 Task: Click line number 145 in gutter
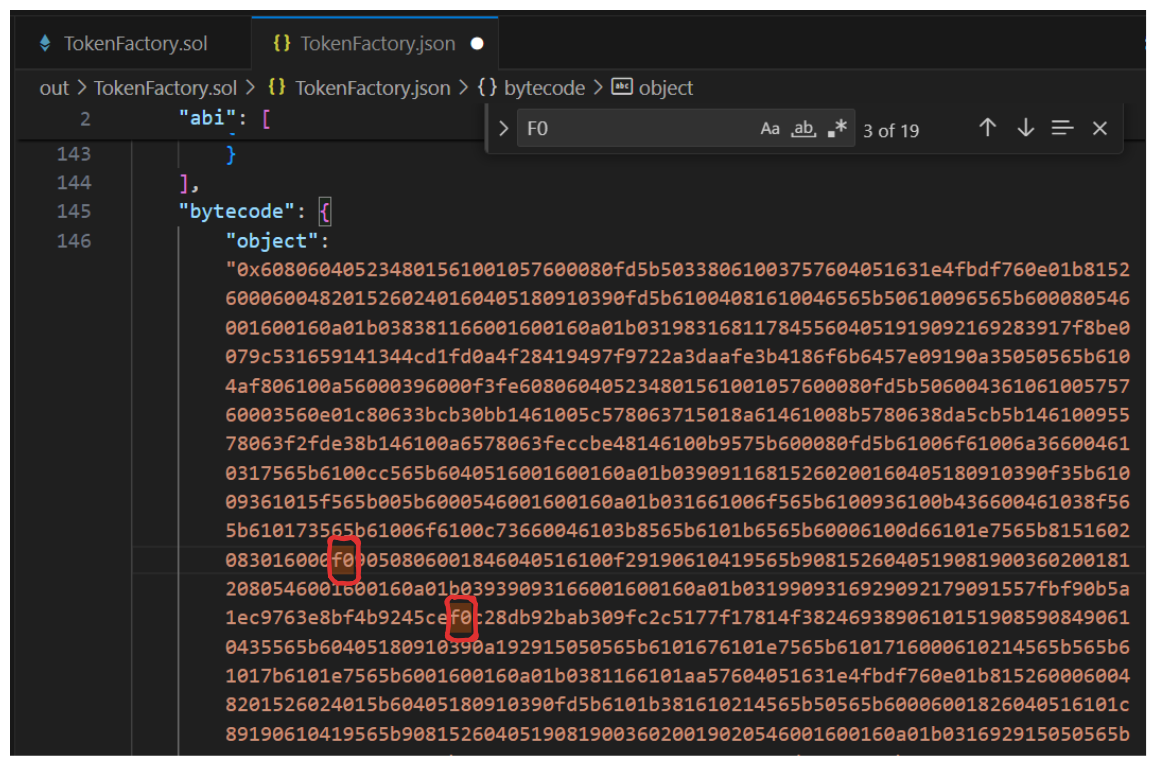(x=74, y=211)
